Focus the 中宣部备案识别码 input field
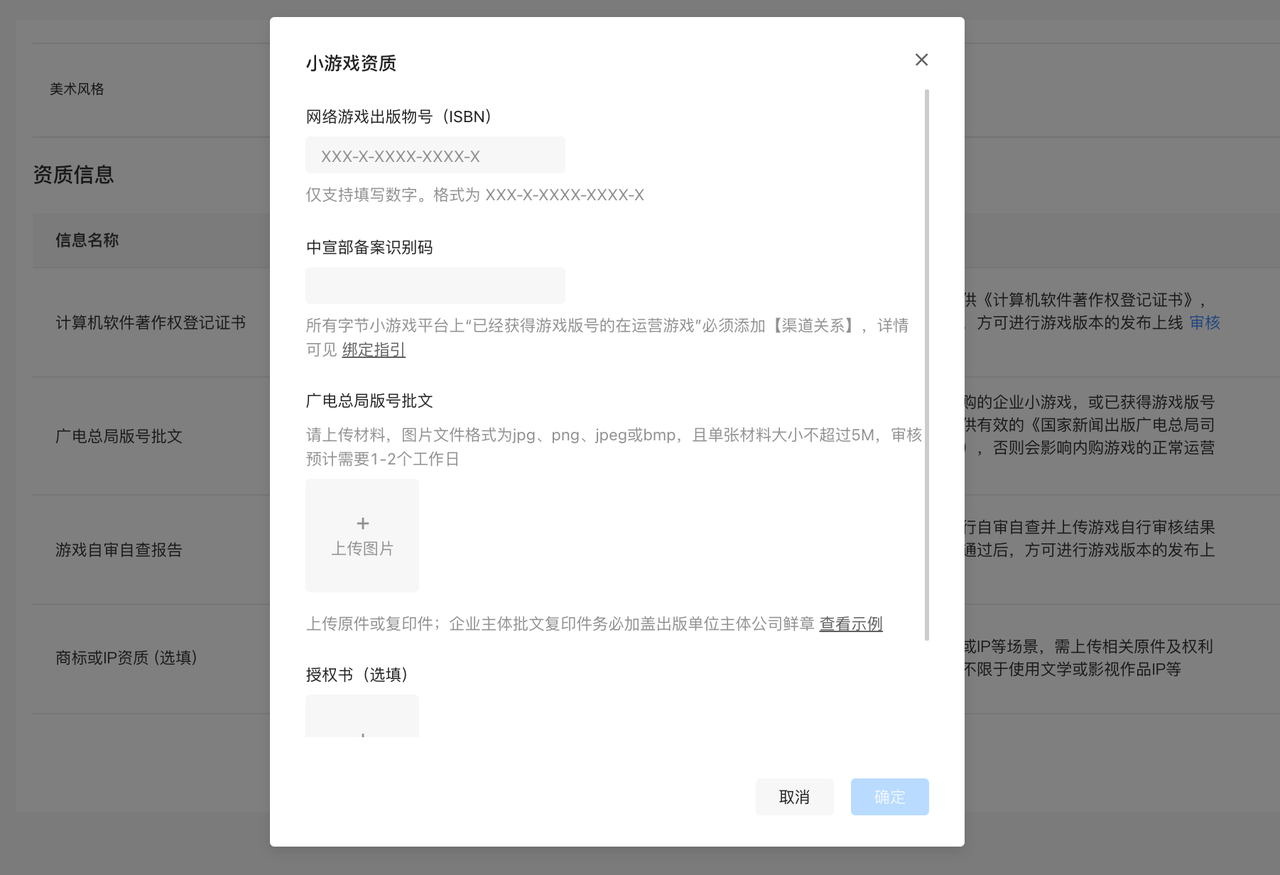 point(435,285)
